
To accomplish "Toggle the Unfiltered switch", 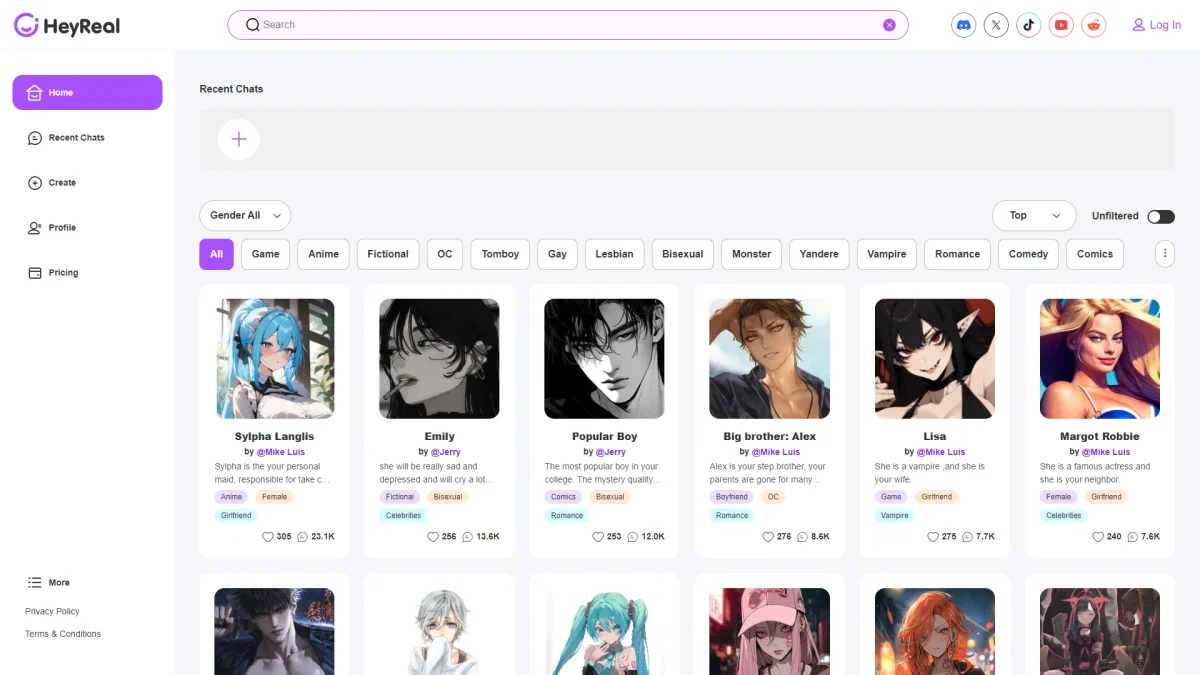I will 1160,216.
